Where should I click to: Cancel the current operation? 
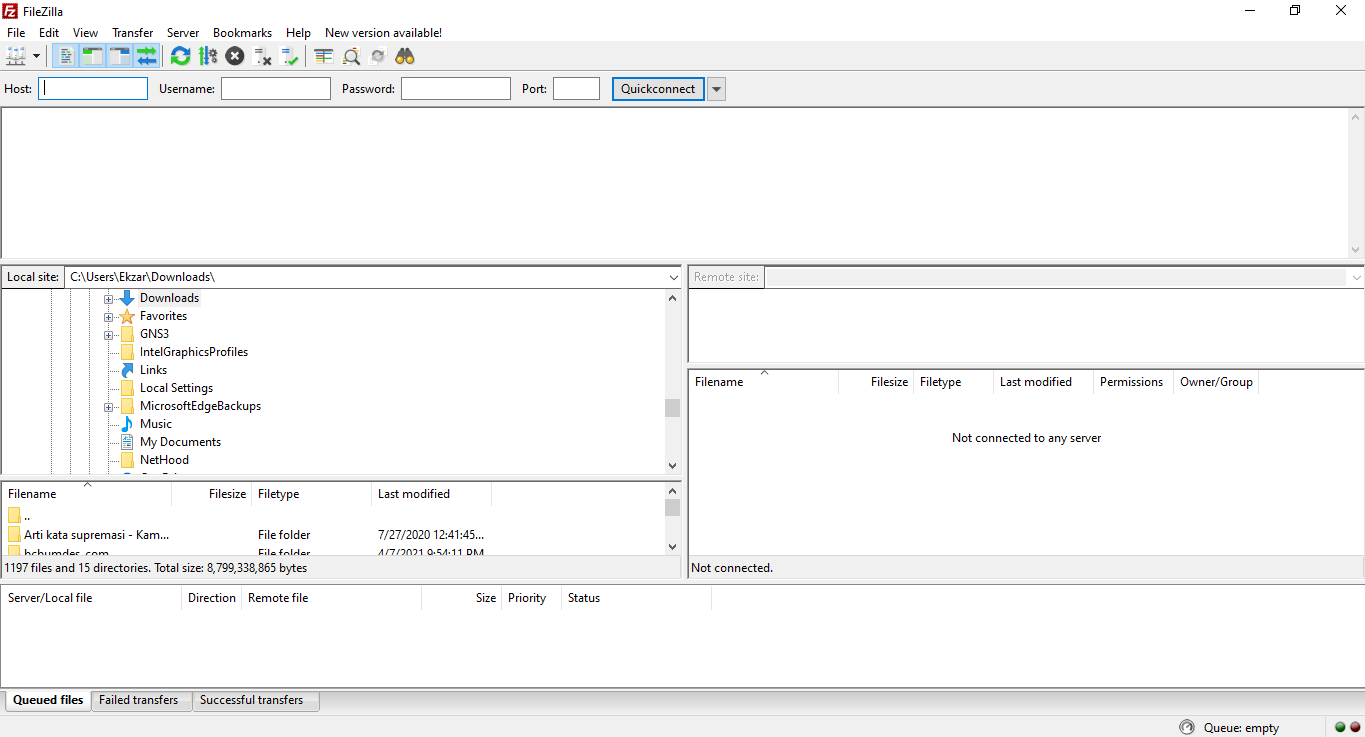[235, 56]
